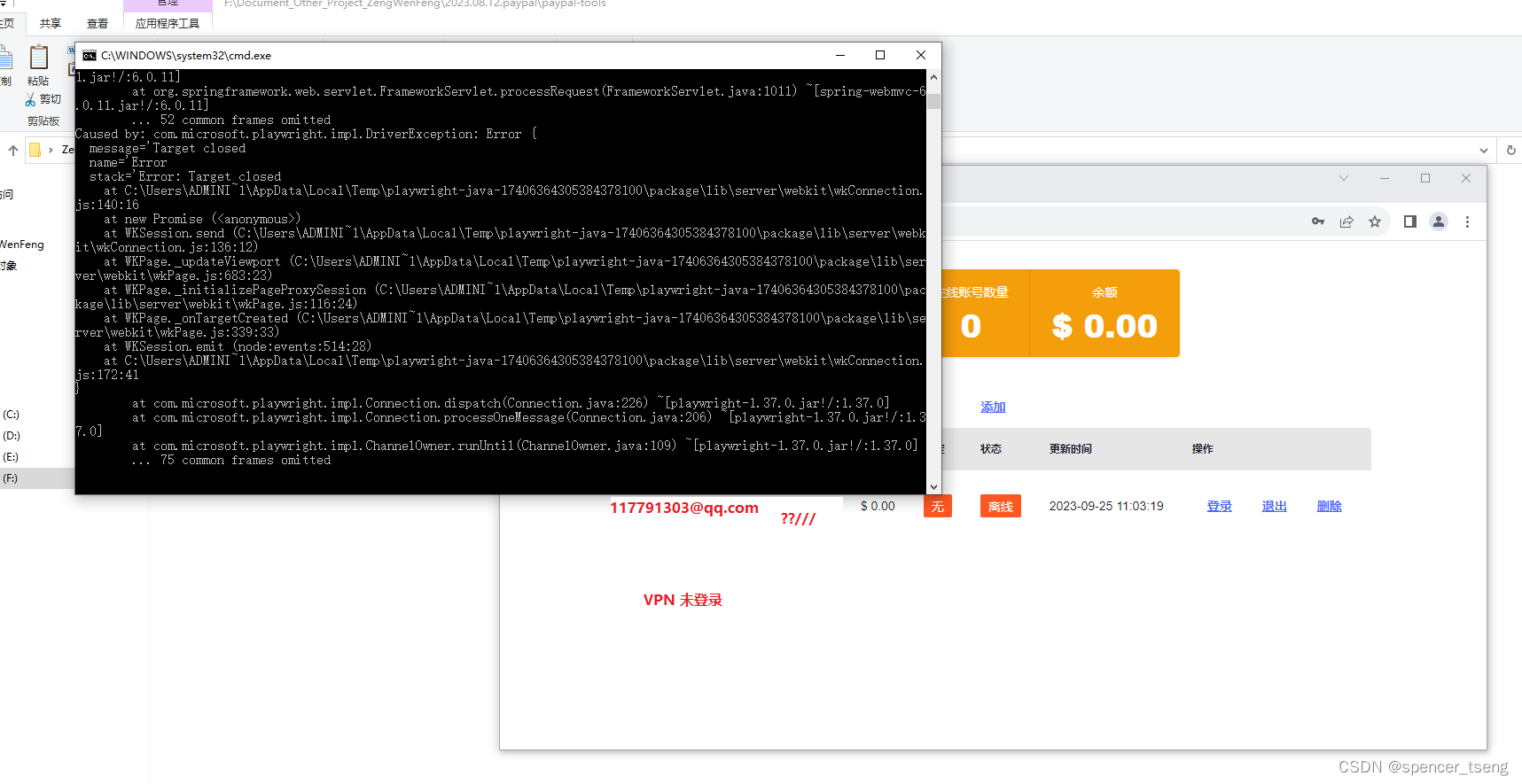
Task: Click the 状态 column header
Action: (991, 449)
